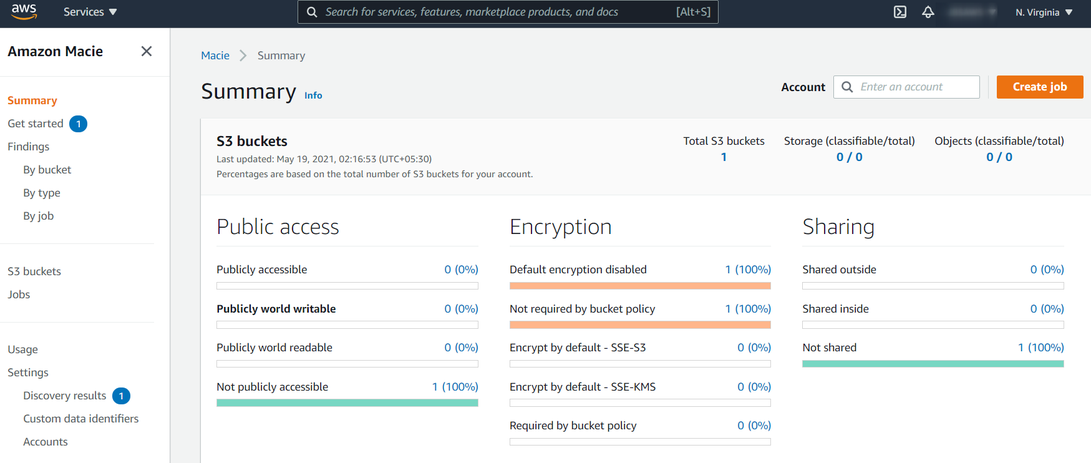Select Summary in the sidebar

point(32,100)
